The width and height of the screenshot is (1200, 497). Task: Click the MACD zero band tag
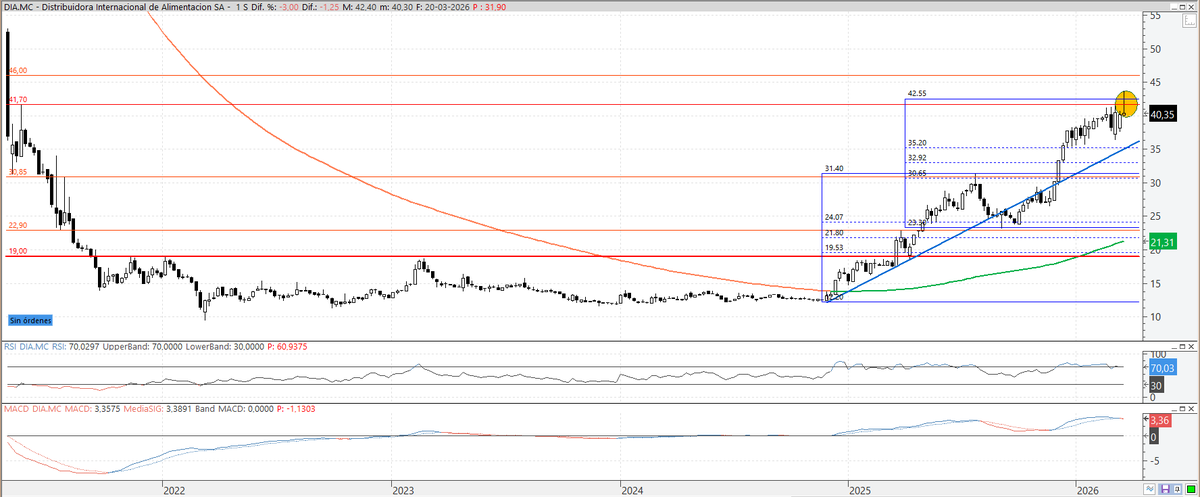pos(1154,437)
